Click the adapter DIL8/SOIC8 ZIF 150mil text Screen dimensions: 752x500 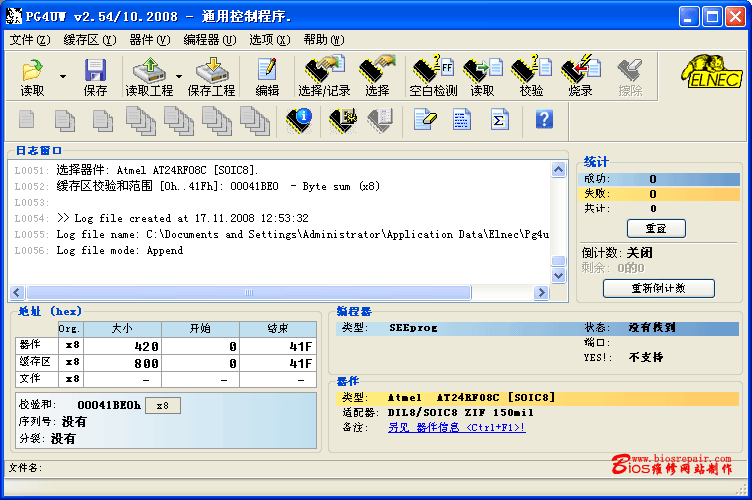point(460,412)
